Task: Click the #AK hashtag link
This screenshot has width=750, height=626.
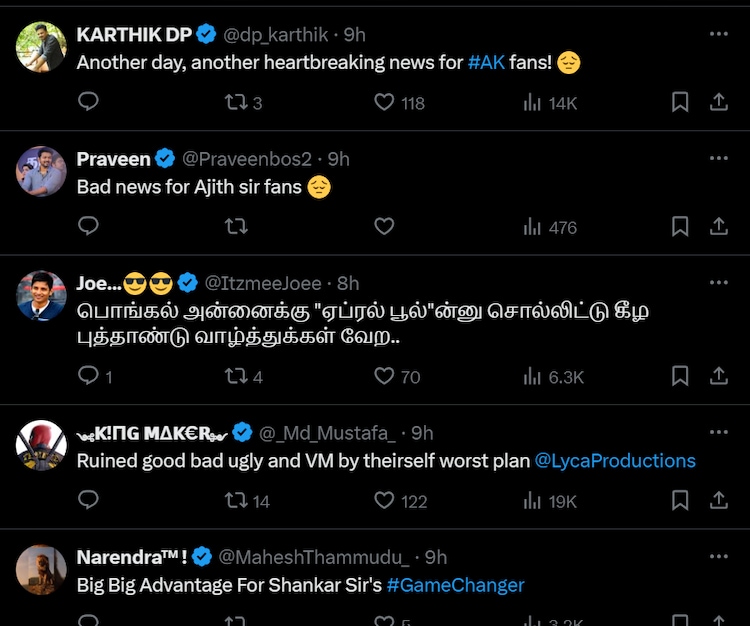Action: tap(485, 62)
